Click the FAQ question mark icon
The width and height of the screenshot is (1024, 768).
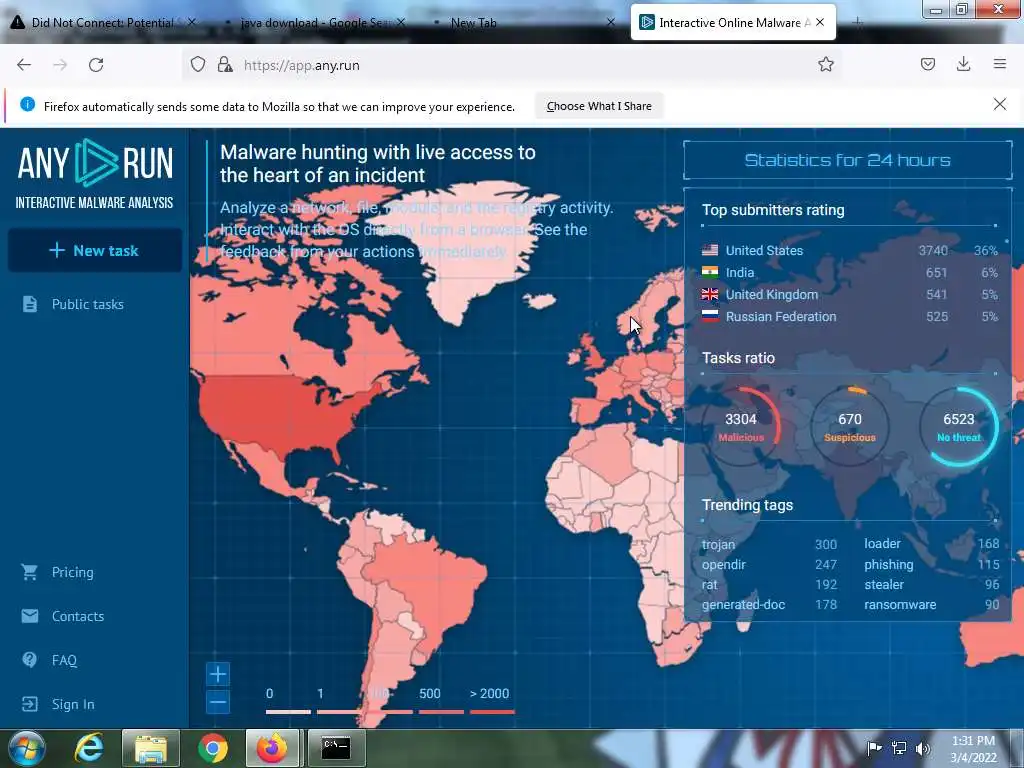[29, 660]
